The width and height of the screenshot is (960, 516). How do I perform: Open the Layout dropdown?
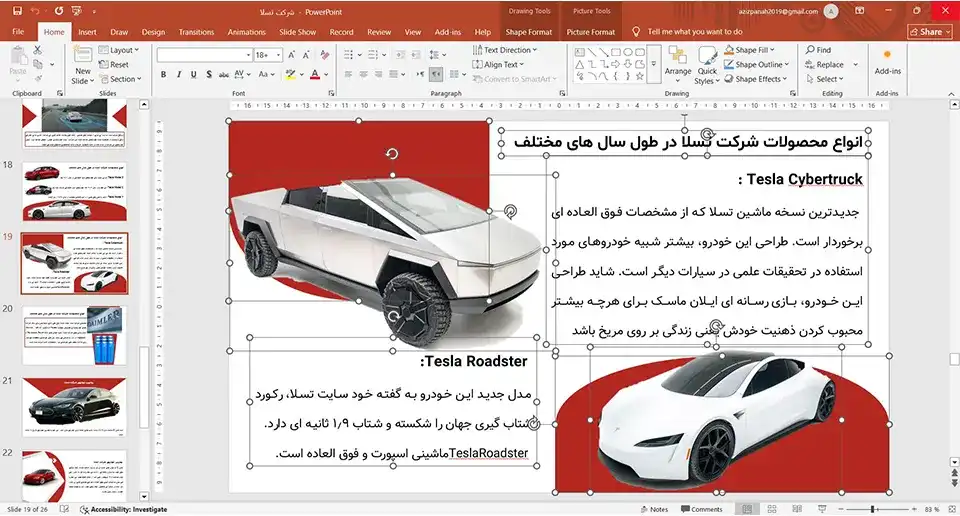[x=119, y=50]
